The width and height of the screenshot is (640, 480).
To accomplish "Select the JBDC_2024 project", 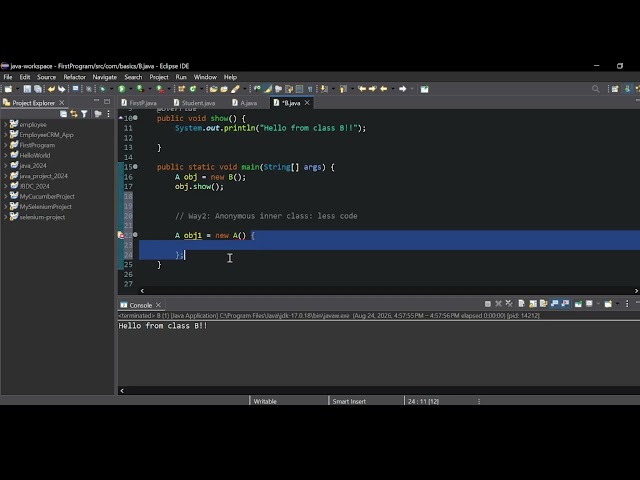I will (34, 186).
